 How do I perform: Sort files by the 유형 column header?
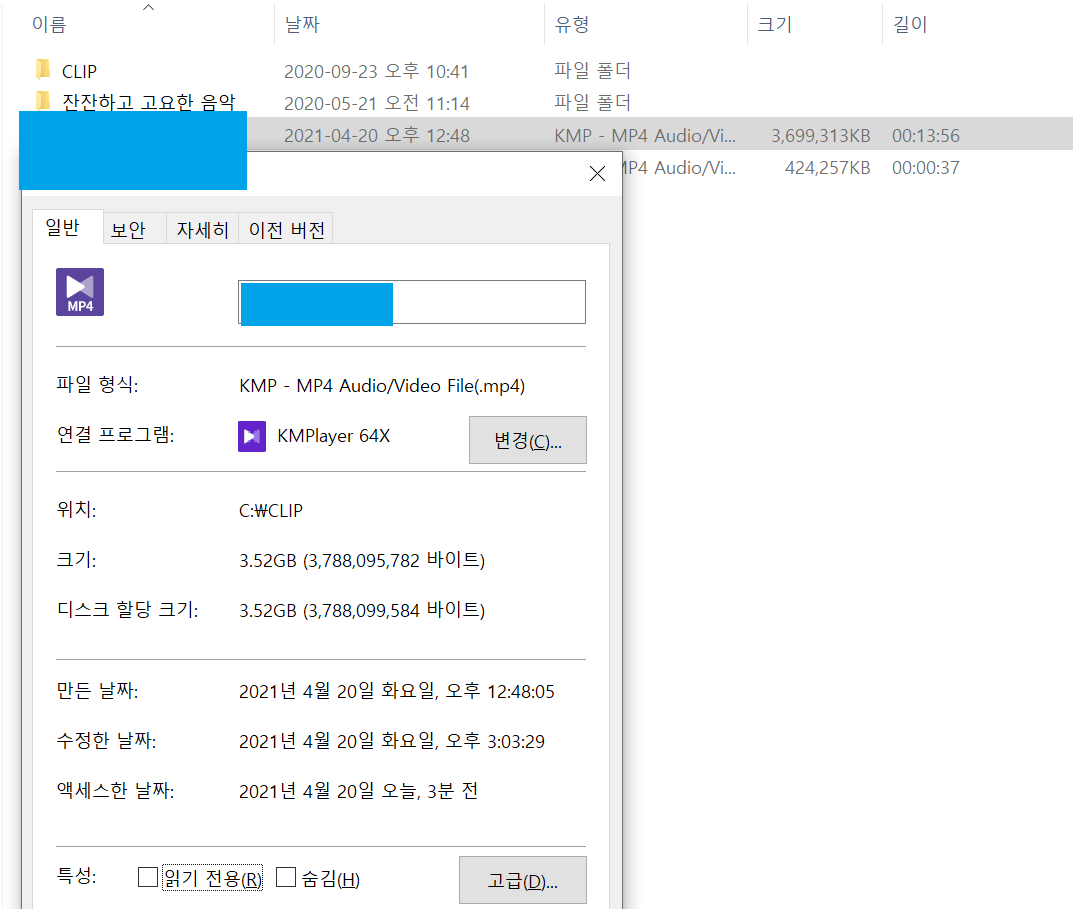572,25
